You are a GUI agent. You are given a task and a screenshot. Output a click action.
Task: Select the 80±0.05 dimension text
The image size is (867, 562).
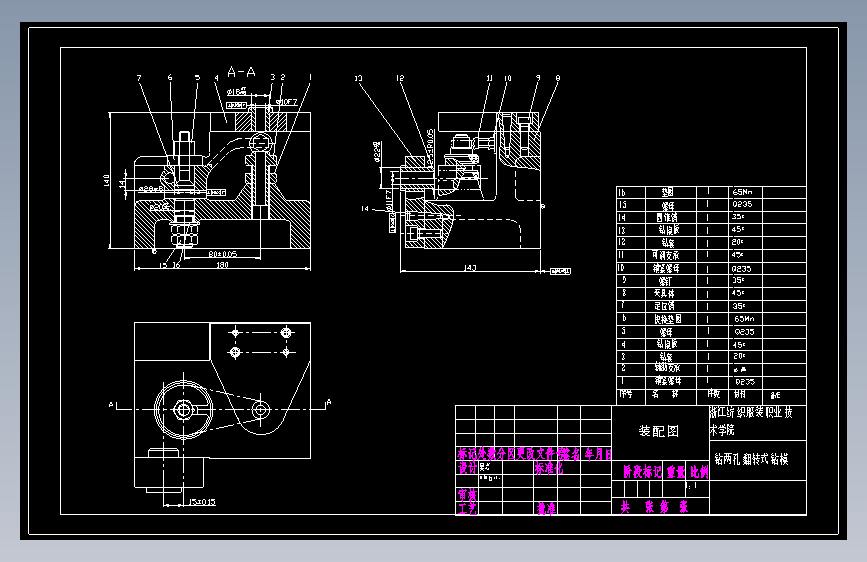(x=223, y=254)
